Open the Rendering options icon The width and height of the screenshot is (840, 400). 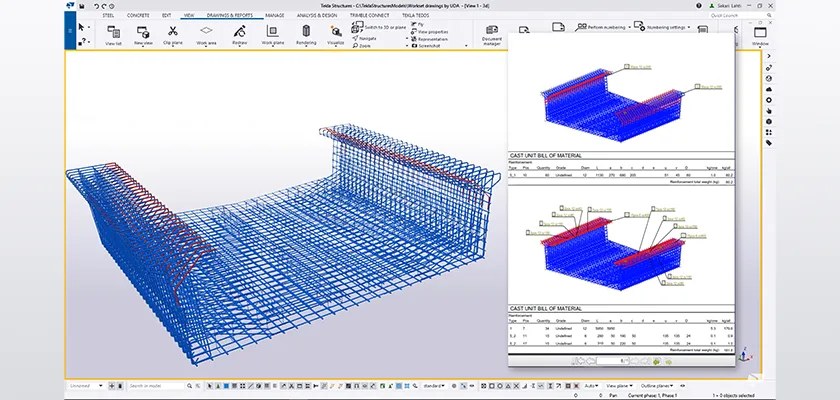tap(306, 35)
